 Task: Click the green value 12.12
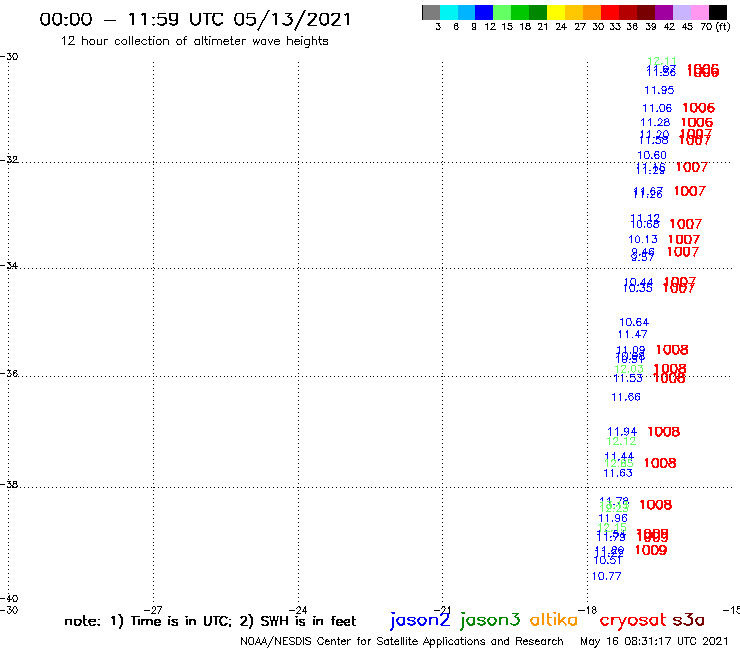click(621, 441)
